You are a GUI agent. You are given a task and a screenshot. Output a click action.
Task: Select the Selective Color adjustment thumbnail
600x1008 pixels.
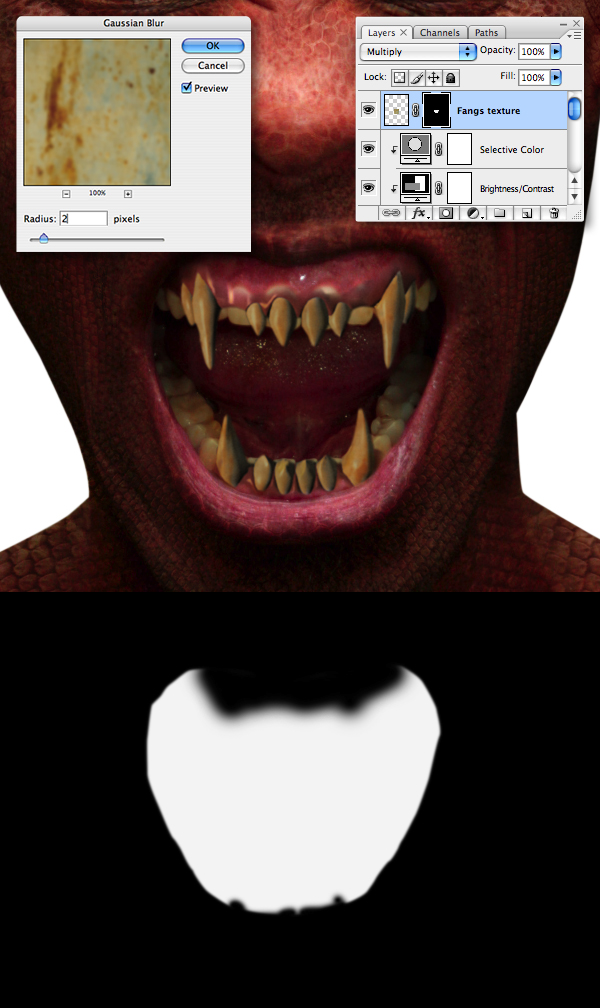(x=415, y=148)
